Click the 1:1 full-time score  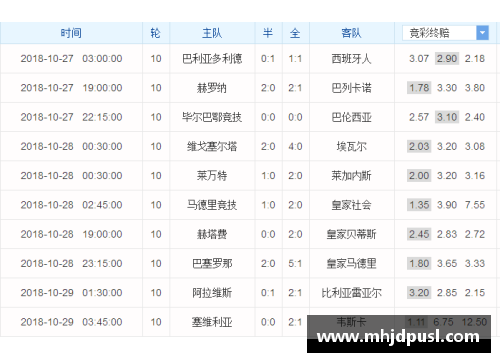pos(295,59)
